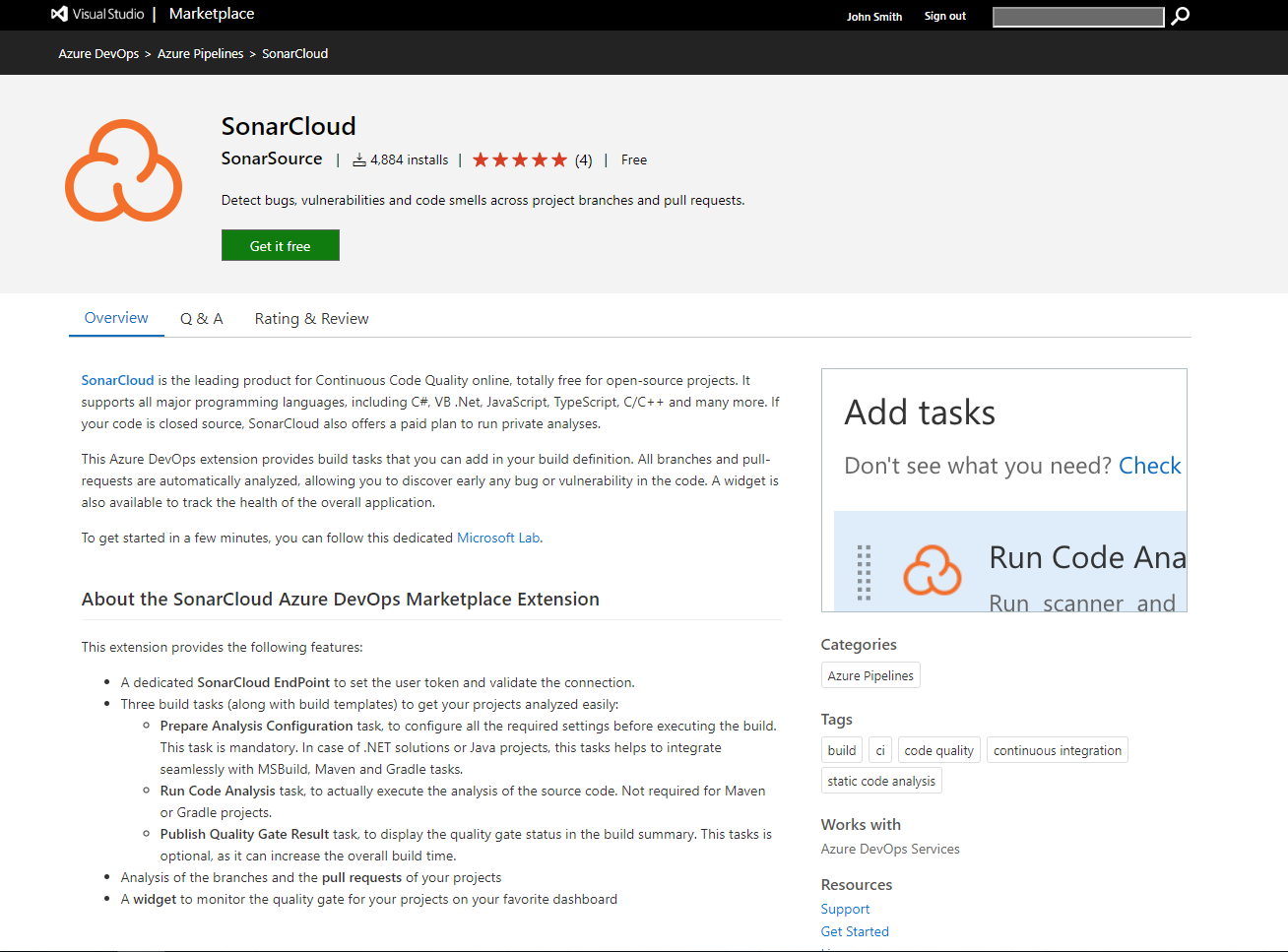
Task: Select the code quality tag
Action: [x=939, y=750]
